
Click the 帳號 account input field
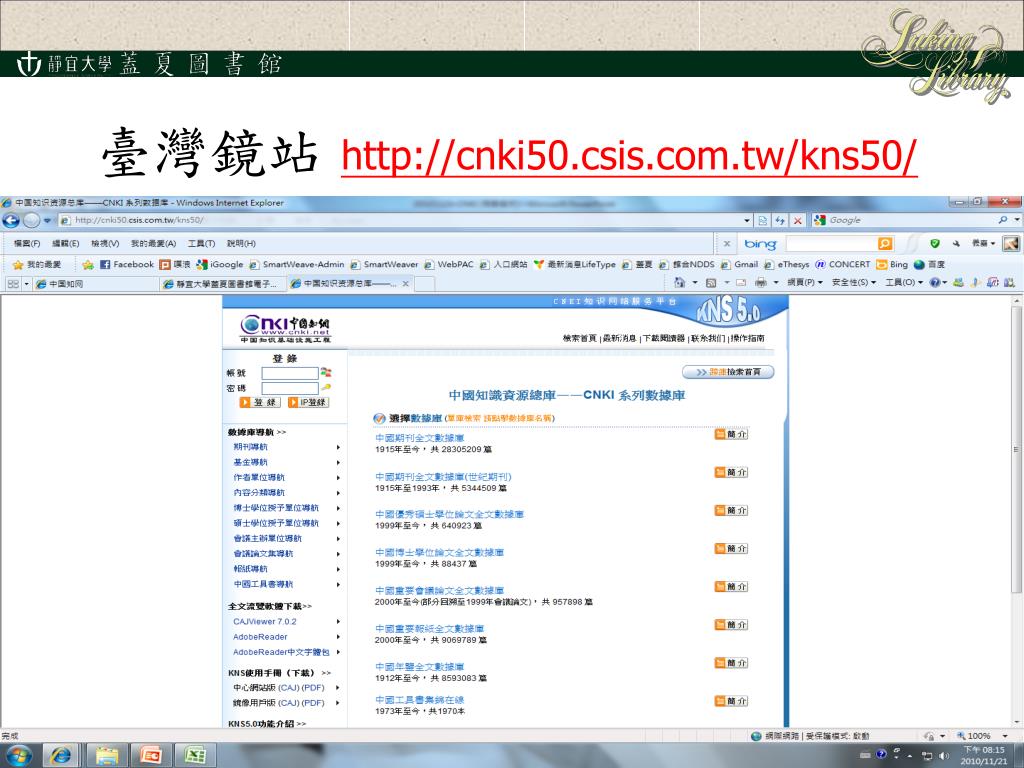click(x=290, y=373)
